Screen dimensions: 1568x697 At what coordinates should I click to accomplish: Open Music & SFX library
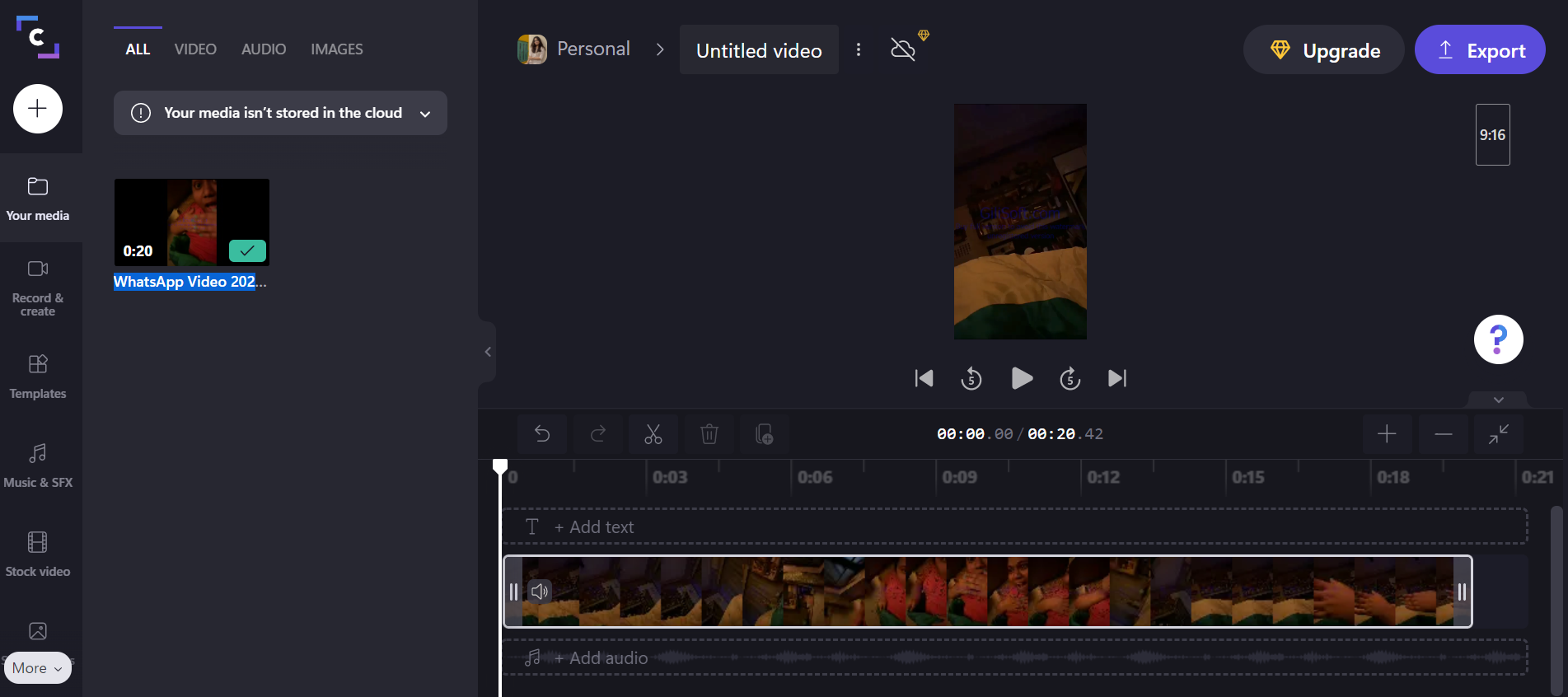click(38, 465)
